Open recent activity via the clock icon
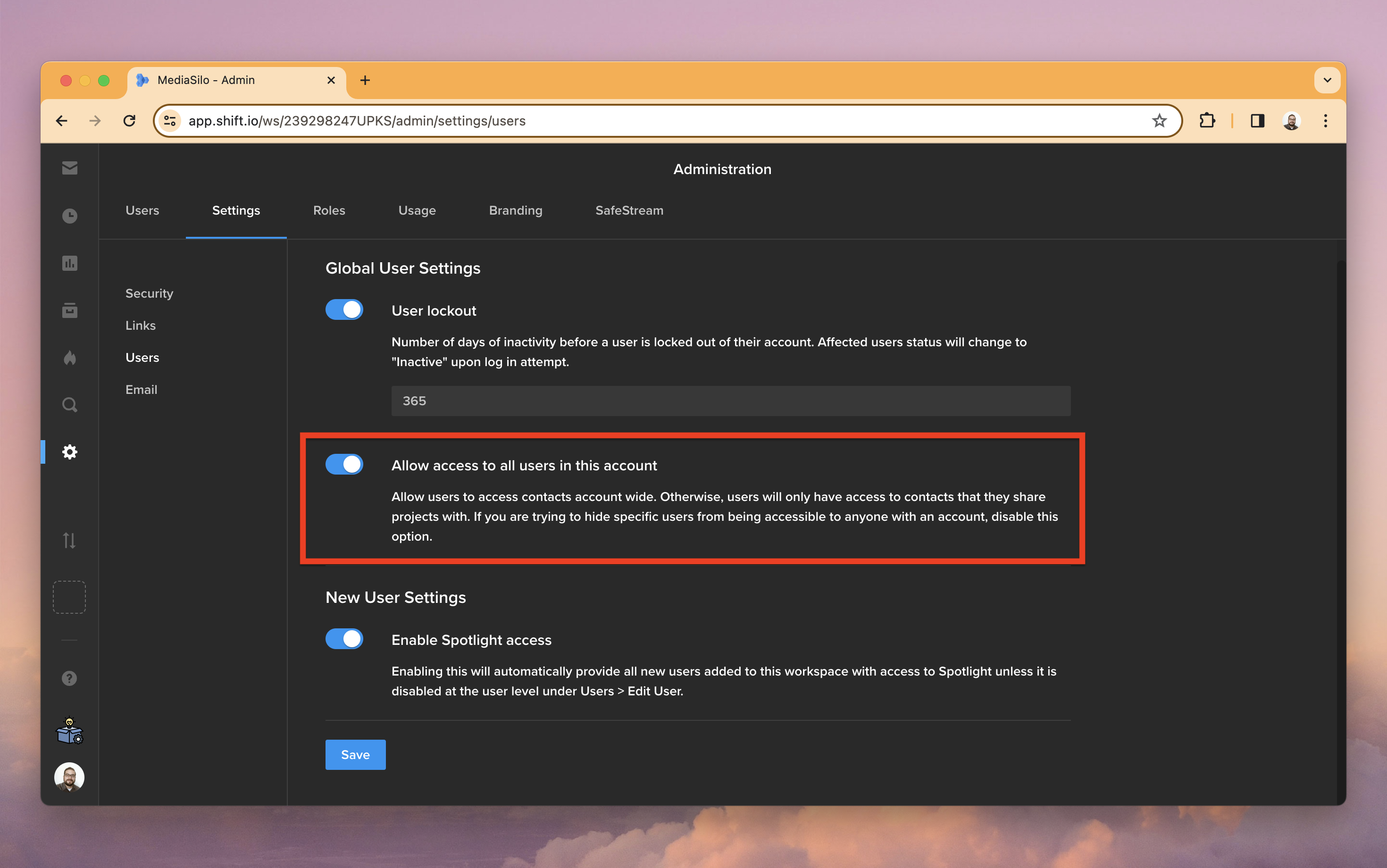Viewport: 1387px width, 868px height. (x=69, y=215)
